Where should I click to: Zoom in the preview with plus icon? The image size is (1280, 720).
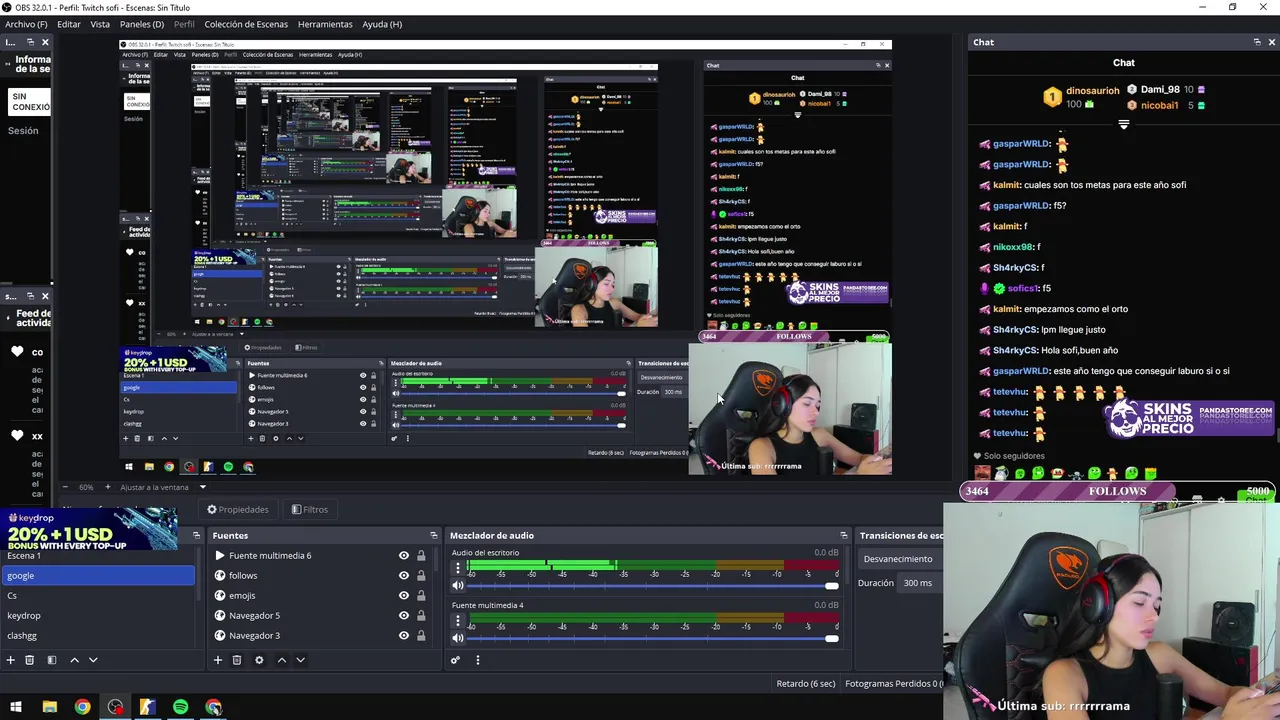[109, 487]
